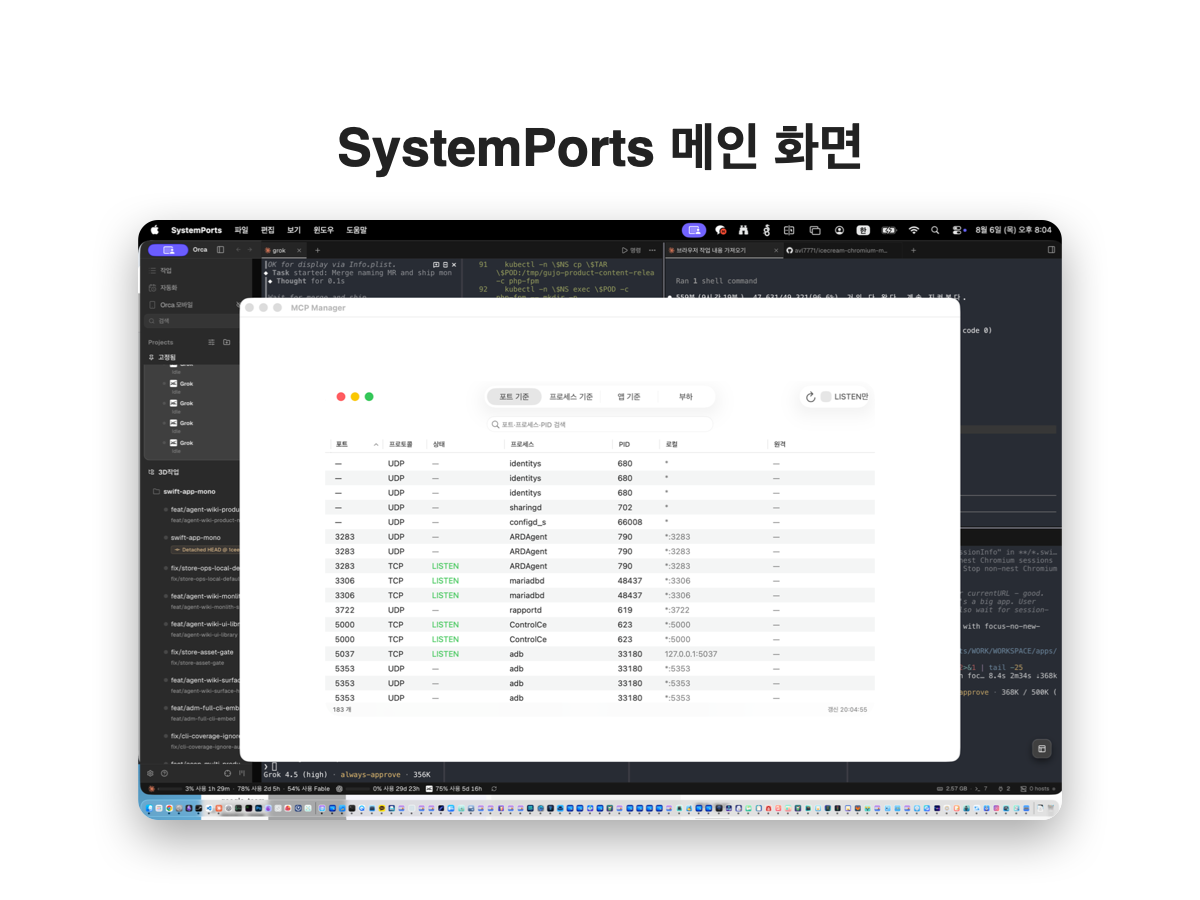The width and height of the screenshot is (1200, 900).
Task: Click the floating panel icon at Orca bottom right
Action: [1042, 748]
